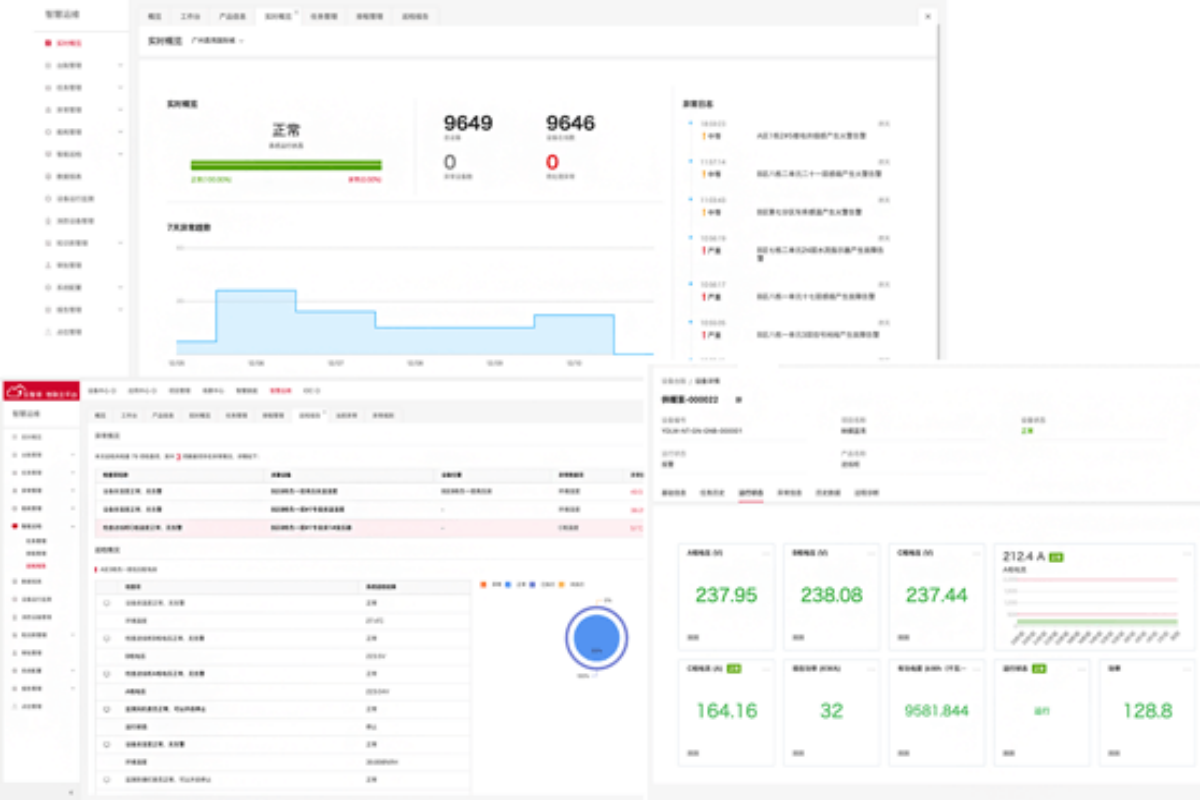
Task: Click the red 0 count in overview stats
Action: [x=552, y=162]
